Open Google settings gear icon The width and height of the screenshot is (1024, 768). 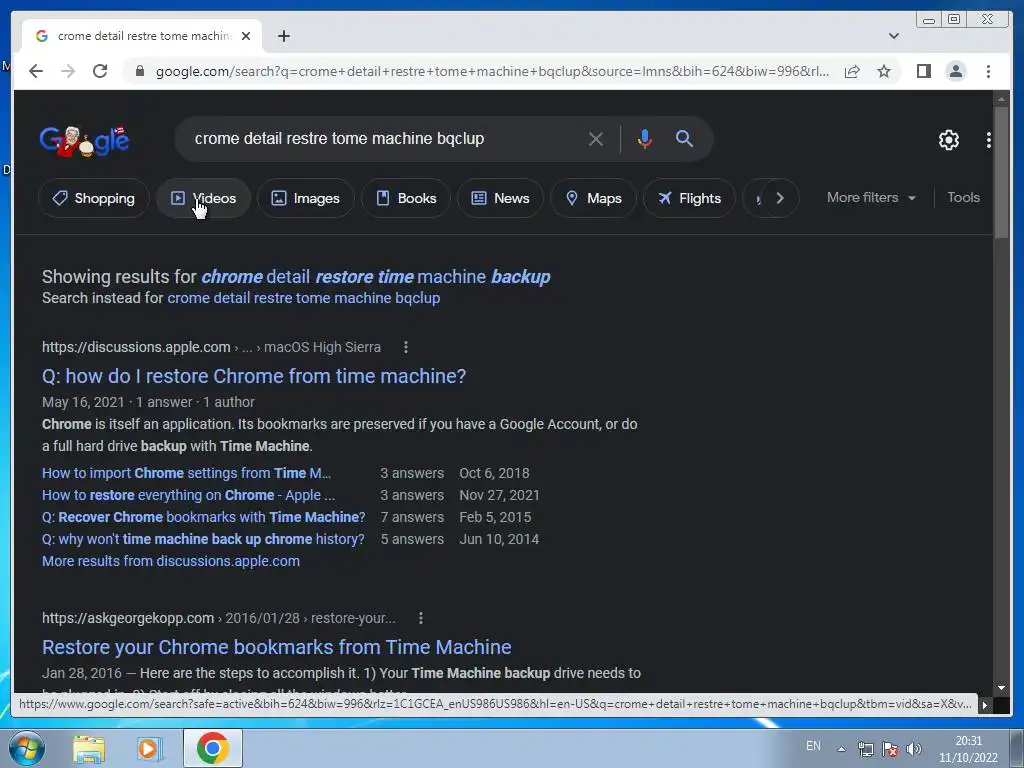coord(948,140)
